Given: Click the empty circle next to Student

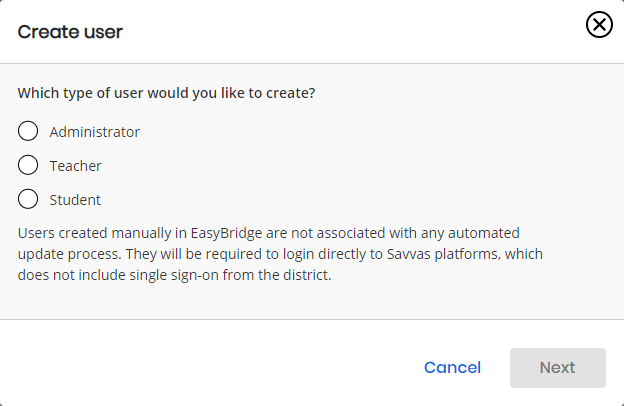Looking at the screenshot, I should 28,199.
